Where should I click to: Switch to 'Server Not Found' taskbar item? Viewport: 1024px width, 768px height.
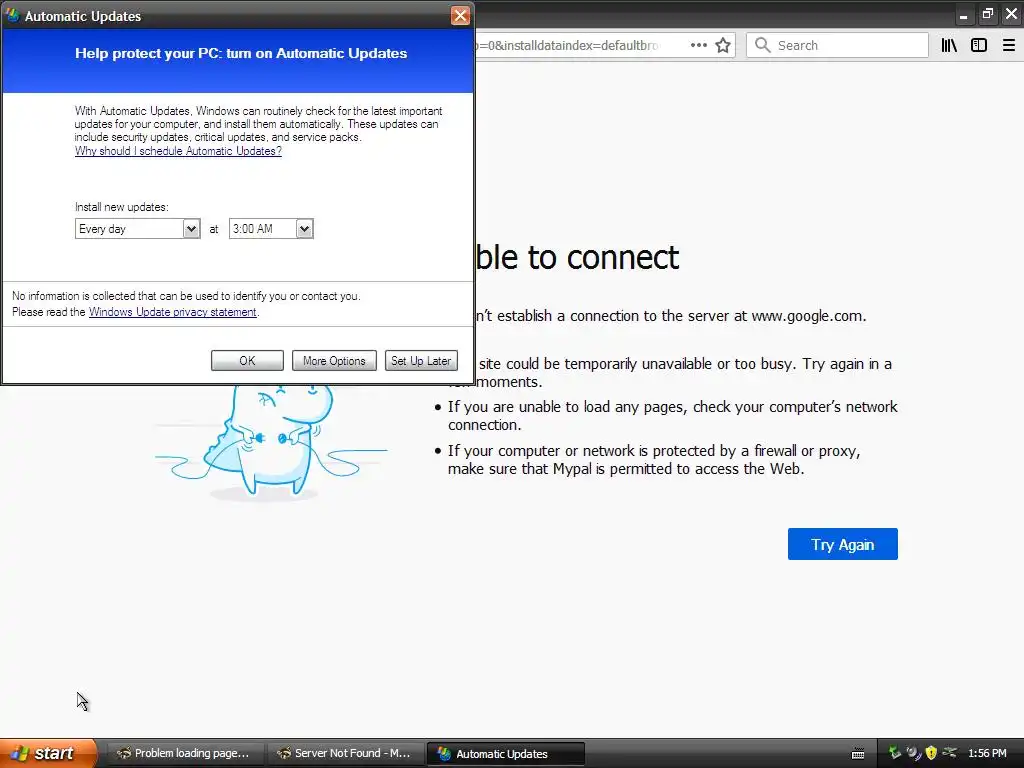345,753
